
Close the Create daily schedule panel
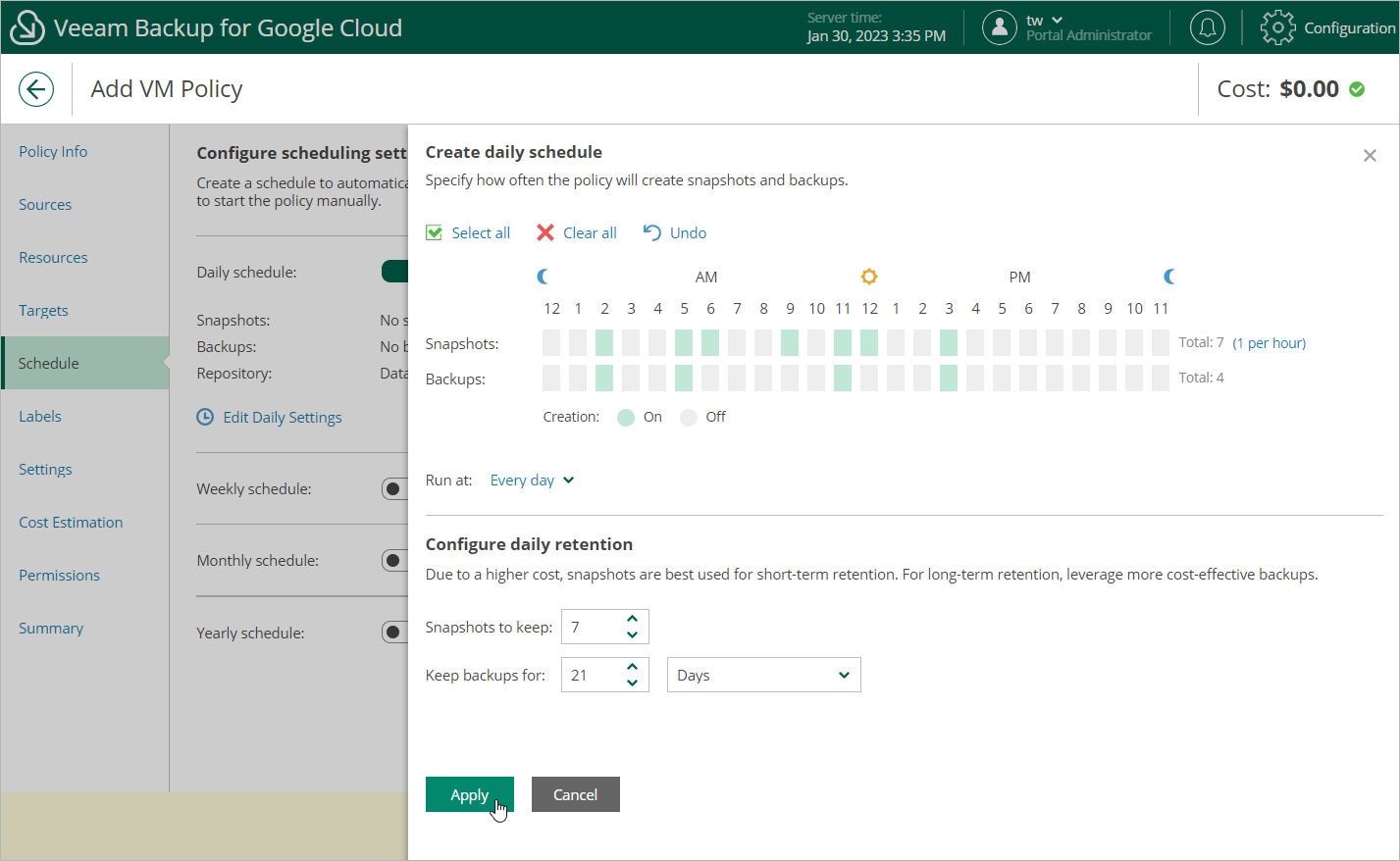click(1370, 156)
